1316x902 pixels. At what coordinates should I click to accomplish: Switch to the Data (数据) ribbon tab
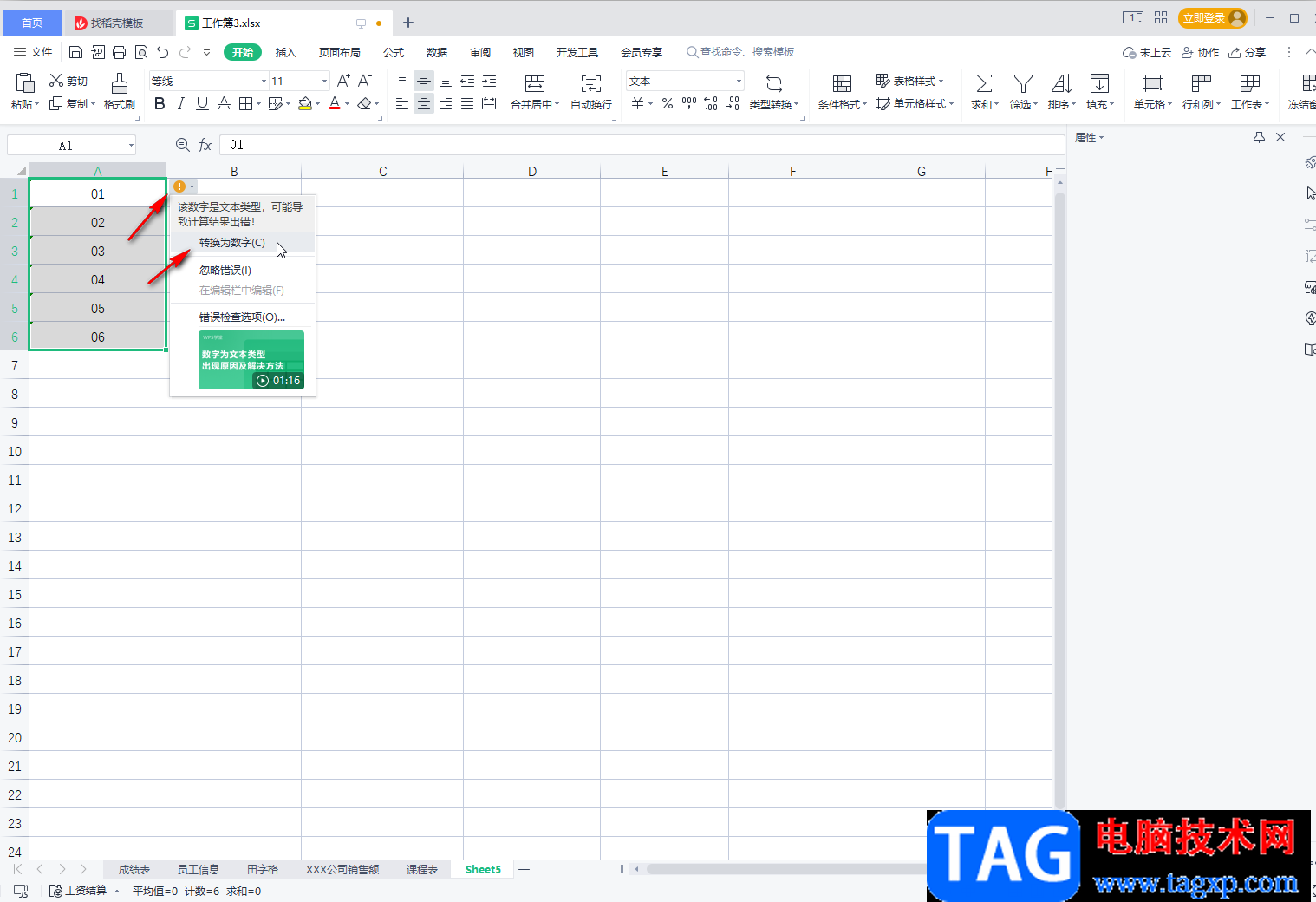(437, 52)
